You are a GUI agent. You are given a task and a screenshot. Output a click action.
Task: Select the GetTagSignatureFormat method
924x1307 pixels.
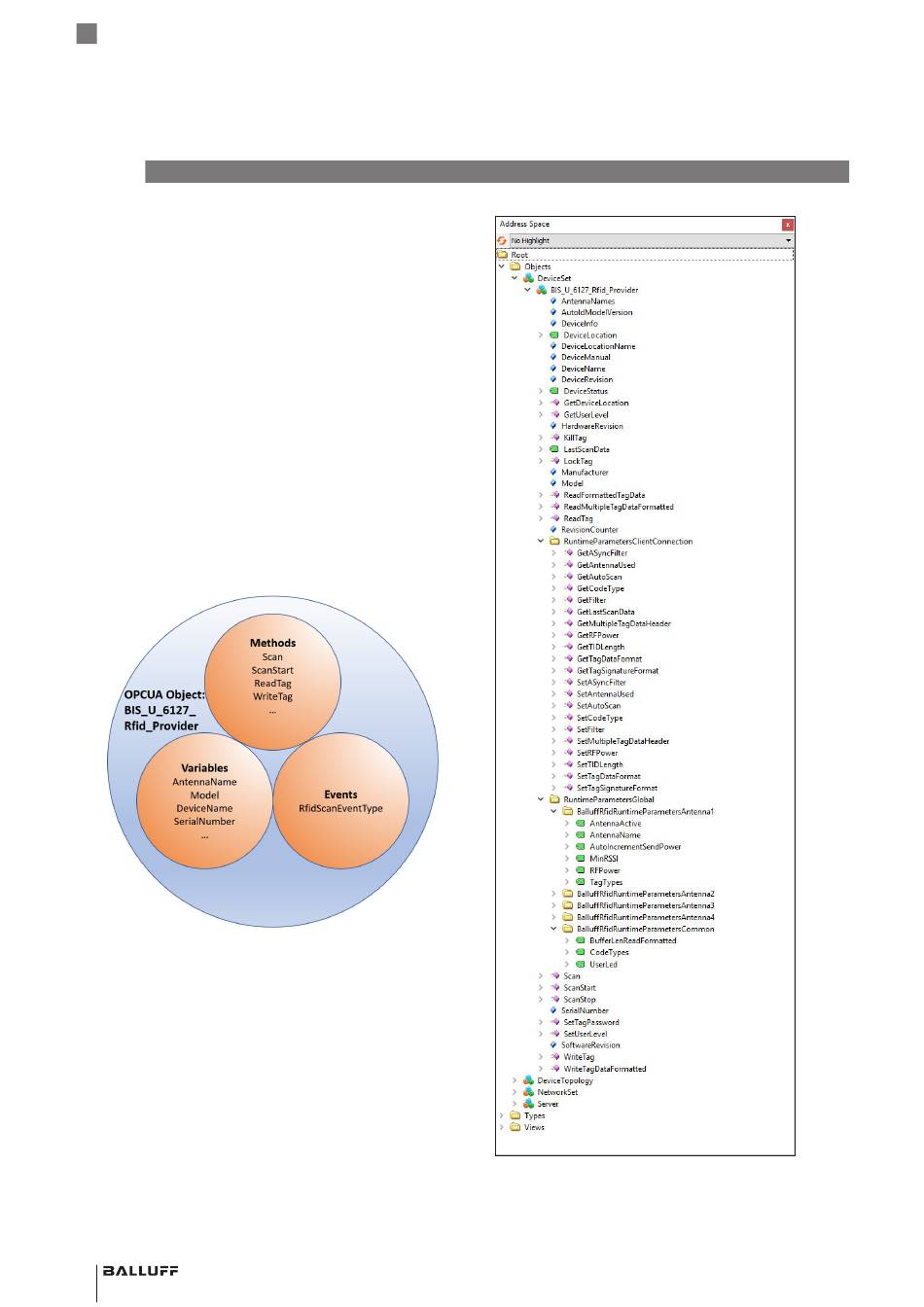[x=618, y=671]
